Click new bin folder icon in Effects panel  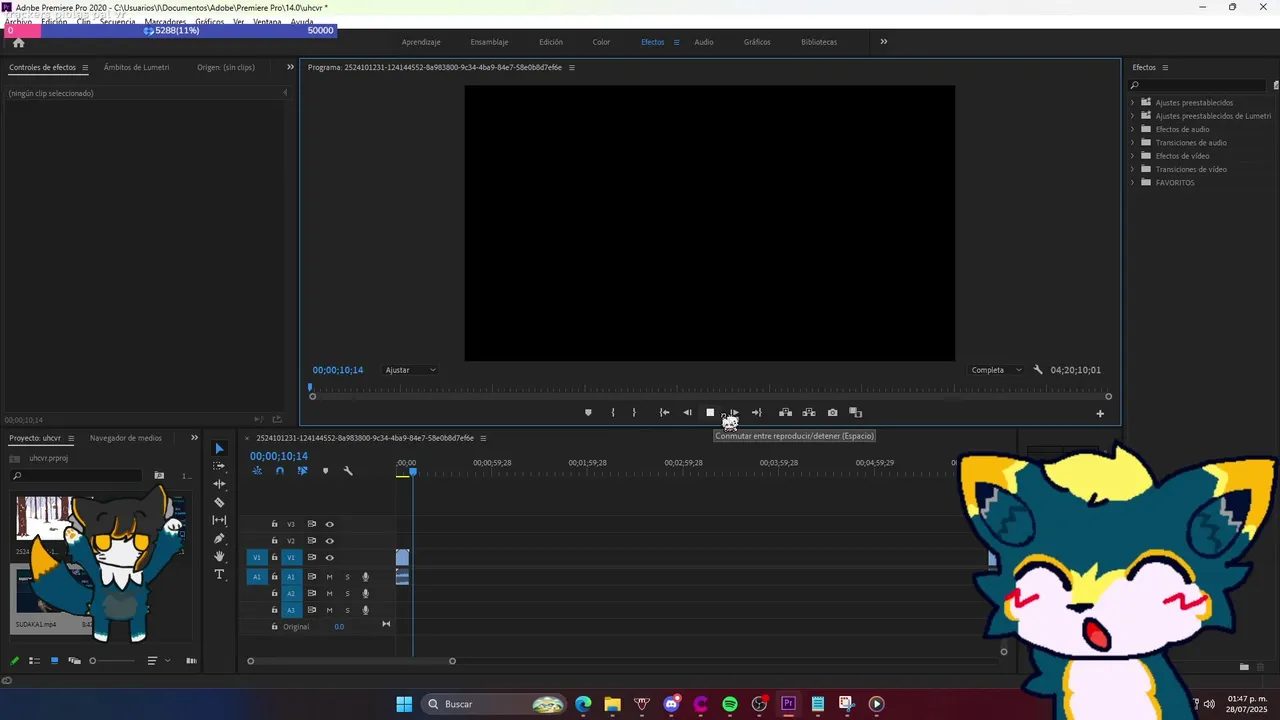pyautogui.click(x=1244, y=667)
